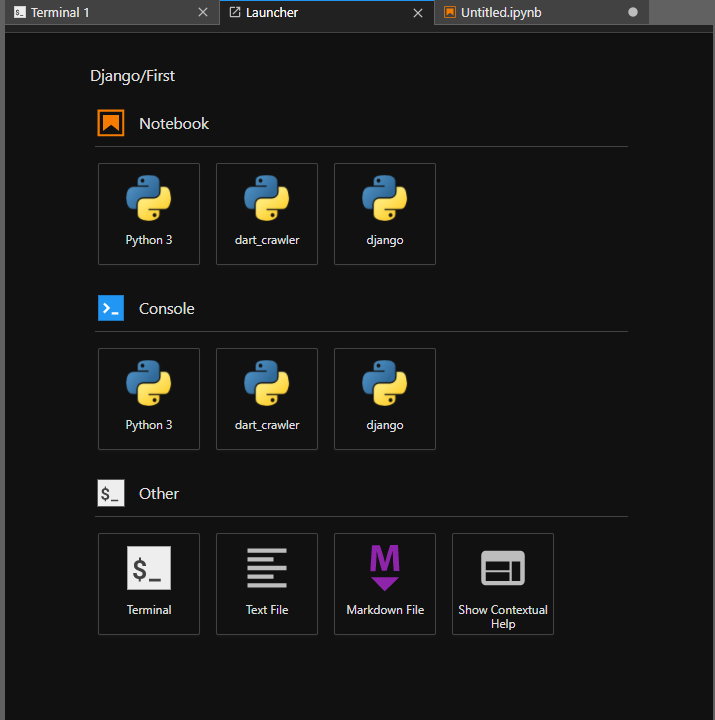Close the Launcher tab
The height and width of the screenshot is (720, 715).
coord(418,13)
